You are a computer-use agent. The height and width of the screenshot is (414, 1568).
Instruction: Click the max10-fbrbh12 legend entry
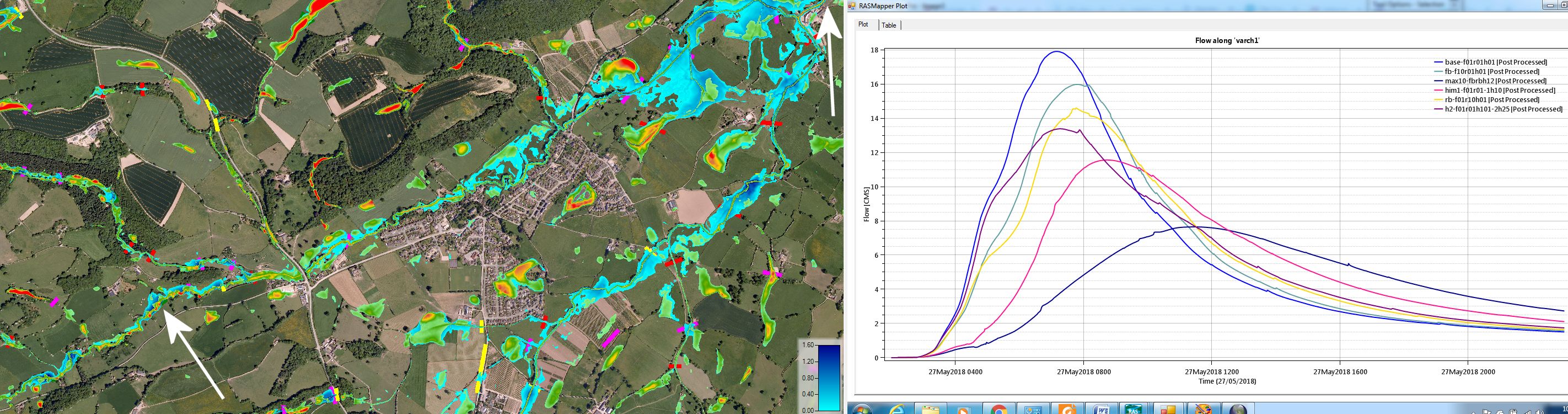[x=1496, y=81]
